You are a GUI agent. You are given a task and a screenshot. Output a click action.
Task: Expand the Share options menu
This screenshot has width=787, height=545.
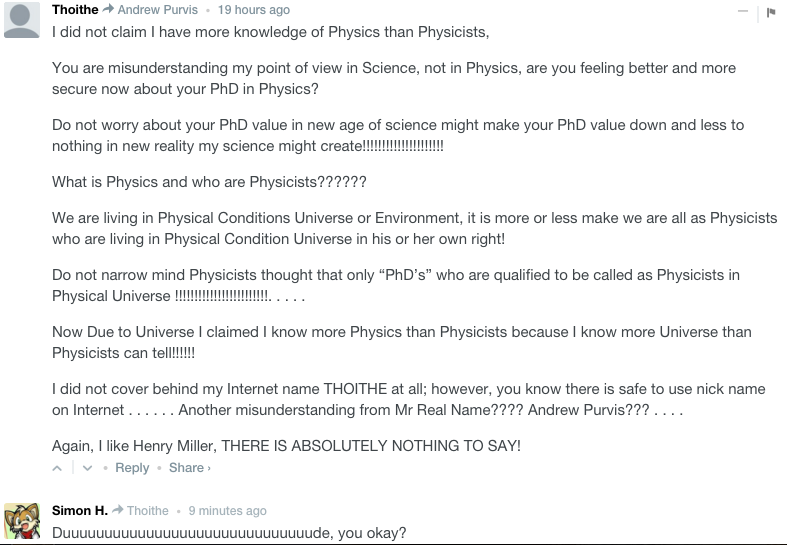pyautogui.click(x=189, y=468)
